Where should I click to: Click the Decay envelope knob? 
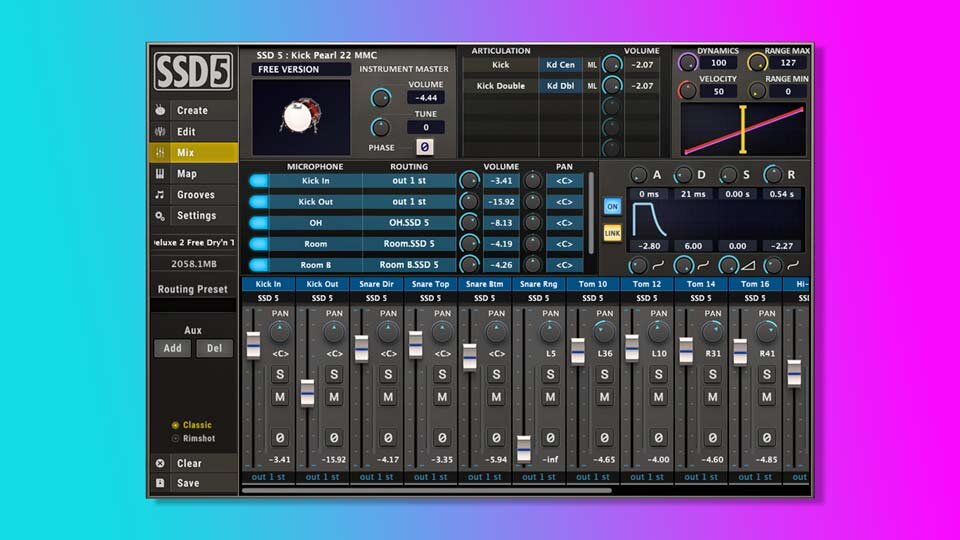[x=683, y=175]
